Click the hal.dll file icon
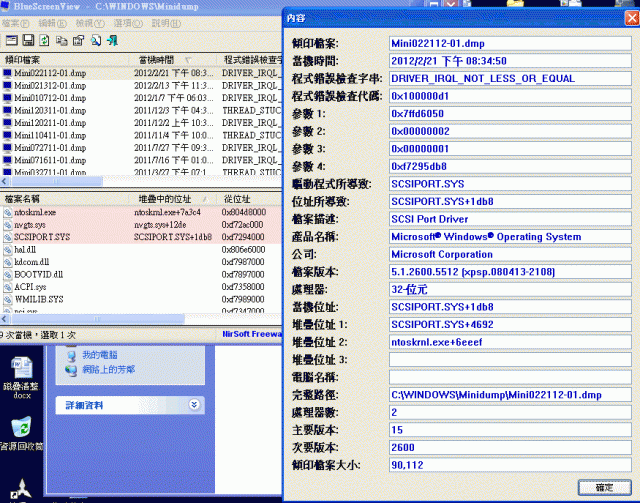Image resolution: width=640 pixels, height=503 pixels. point(7,249)
